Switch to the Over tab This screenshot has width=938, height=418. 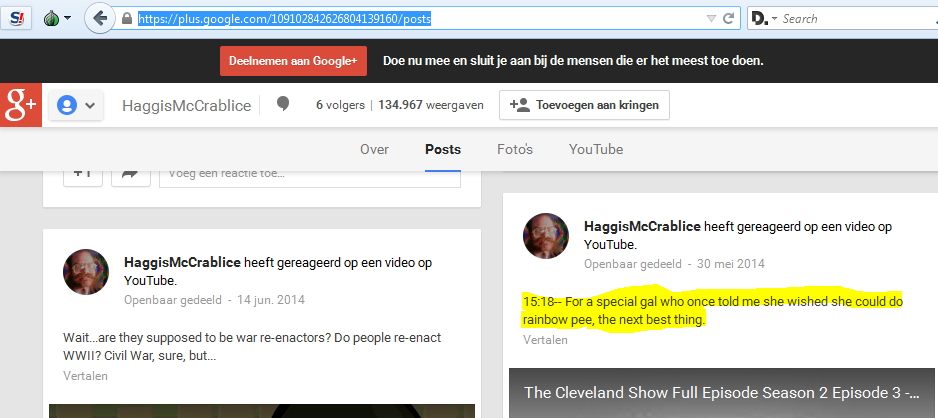click(374, 149)
